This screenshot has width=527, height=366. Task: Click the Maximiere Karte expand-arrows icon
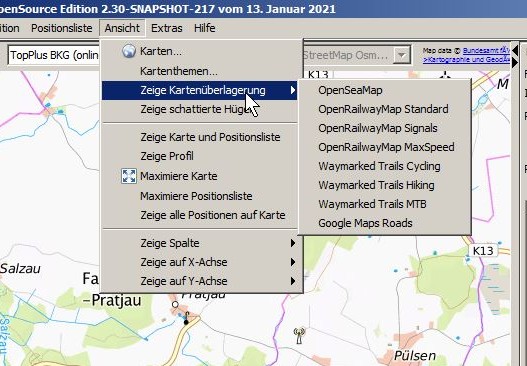(x=129, y=176)
